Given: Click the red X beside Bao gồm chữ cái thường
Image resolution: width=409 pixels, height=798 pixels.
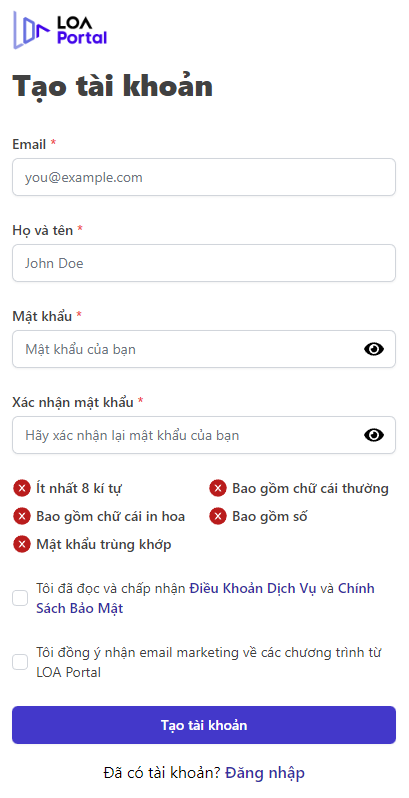Looking at the screenshot, I should tap(218, 489).
